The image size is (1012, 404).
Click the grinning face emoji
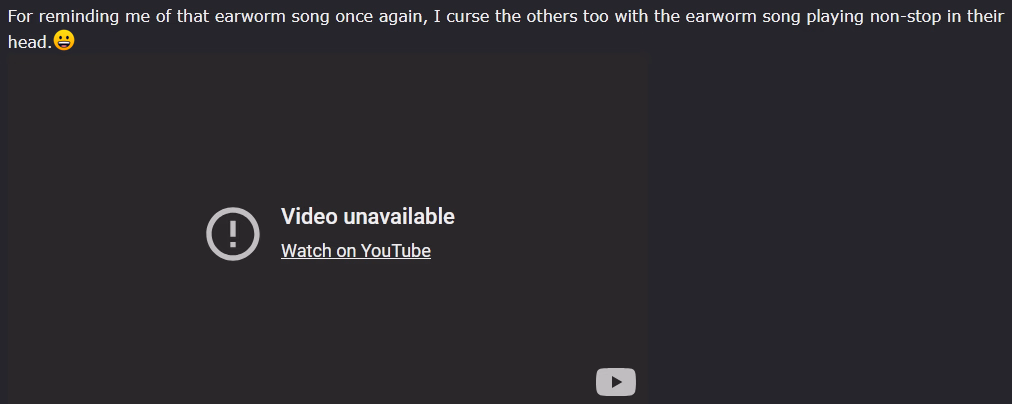click(x=64, y=41)
